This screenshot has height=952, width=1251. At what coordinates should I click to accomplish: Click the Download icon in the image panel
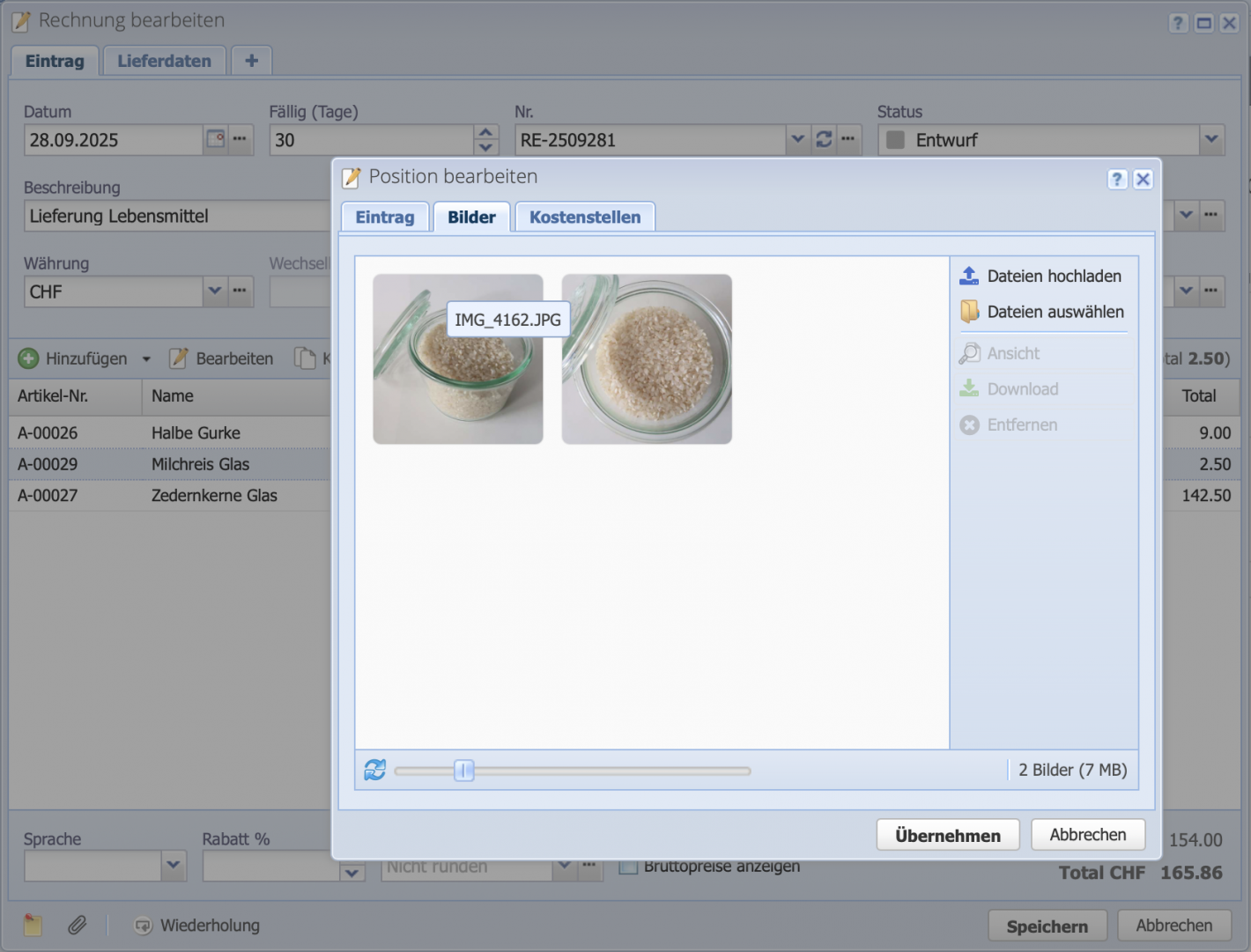969,388
